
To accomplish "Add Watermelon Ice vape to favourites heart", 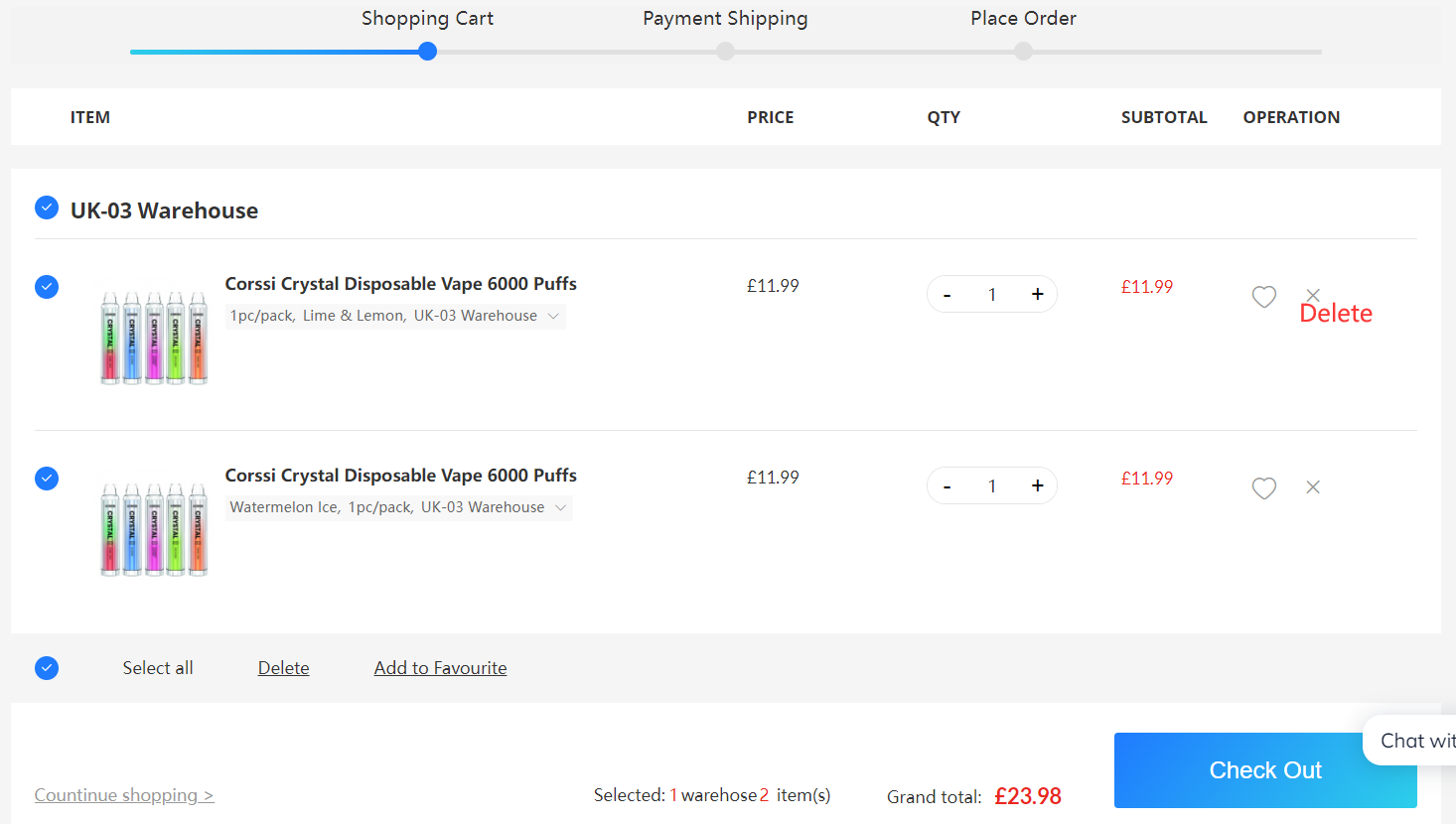I will [1263, 487].
